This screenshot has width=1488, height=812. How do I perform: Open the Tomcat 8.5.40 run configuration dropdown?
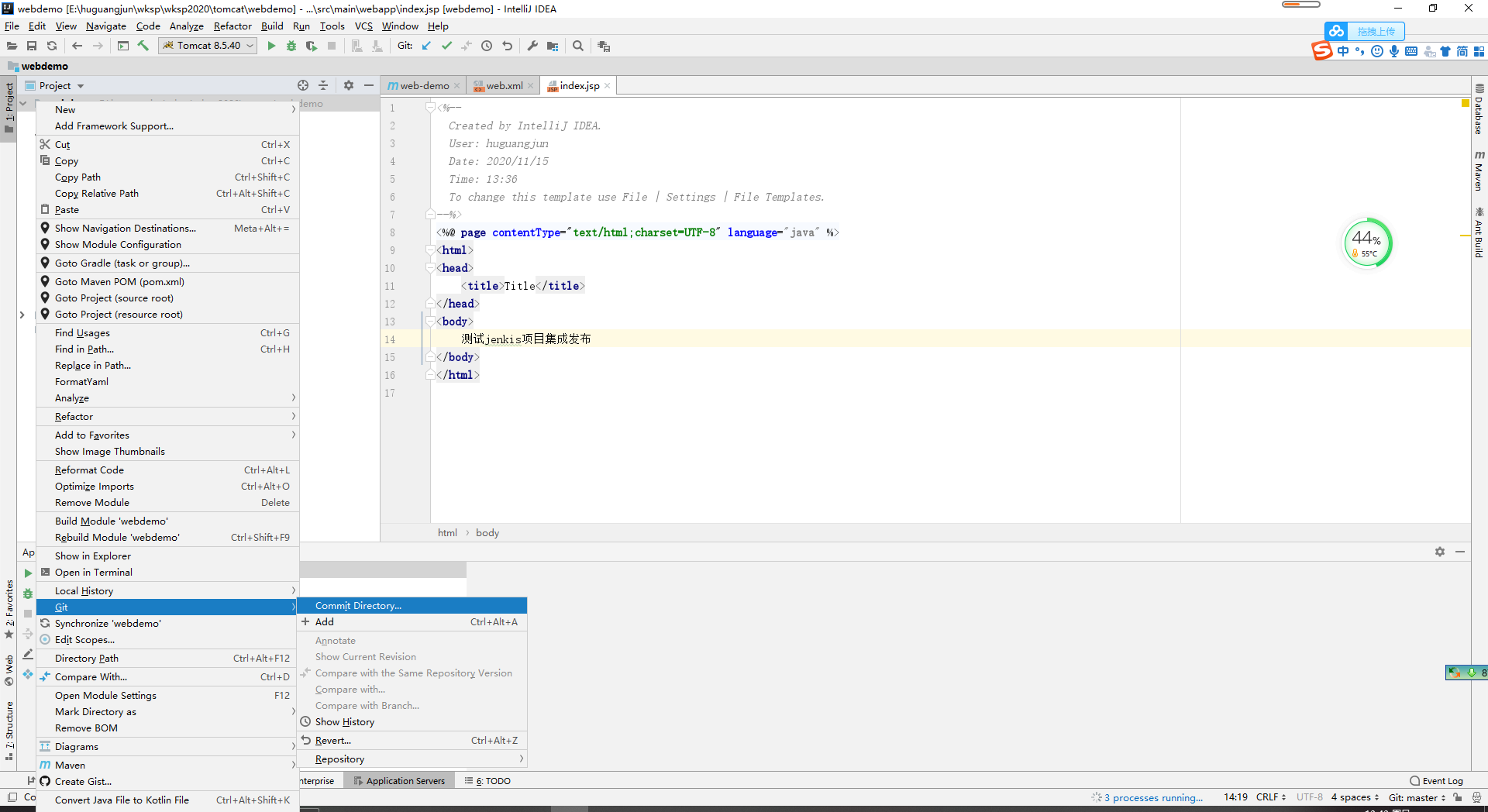(208, 46)
